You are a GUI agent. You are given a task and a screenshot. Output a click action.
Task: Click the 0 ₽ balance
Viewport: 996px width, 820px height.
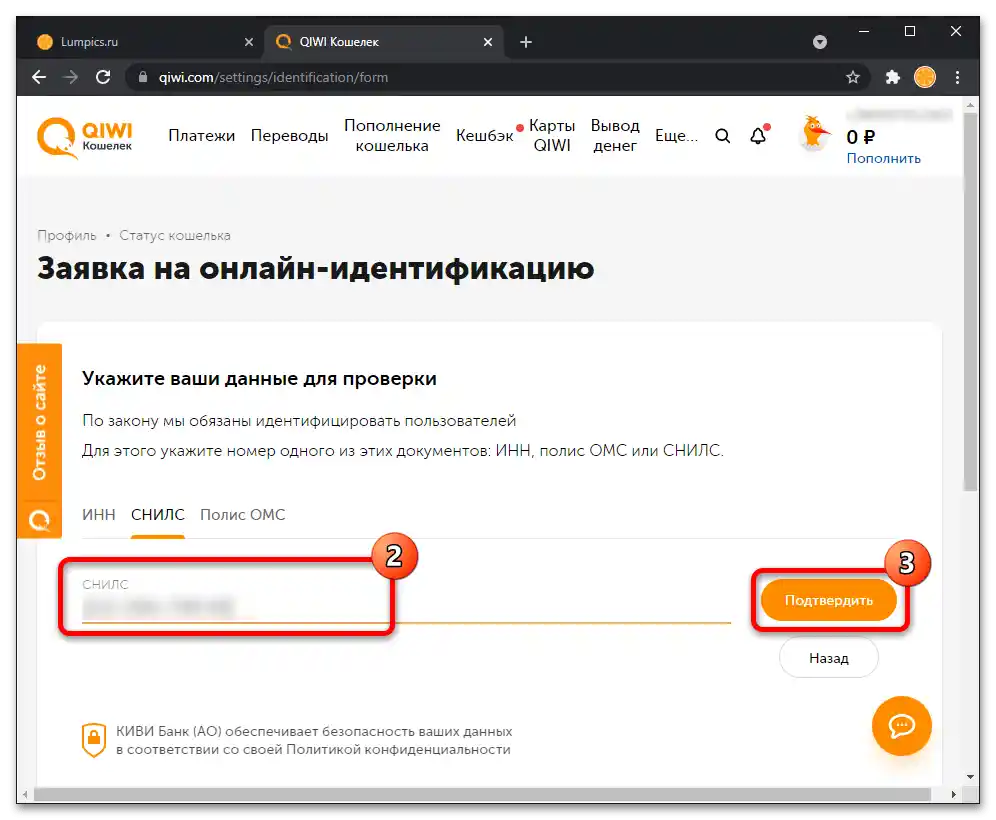tap(861, 137)
